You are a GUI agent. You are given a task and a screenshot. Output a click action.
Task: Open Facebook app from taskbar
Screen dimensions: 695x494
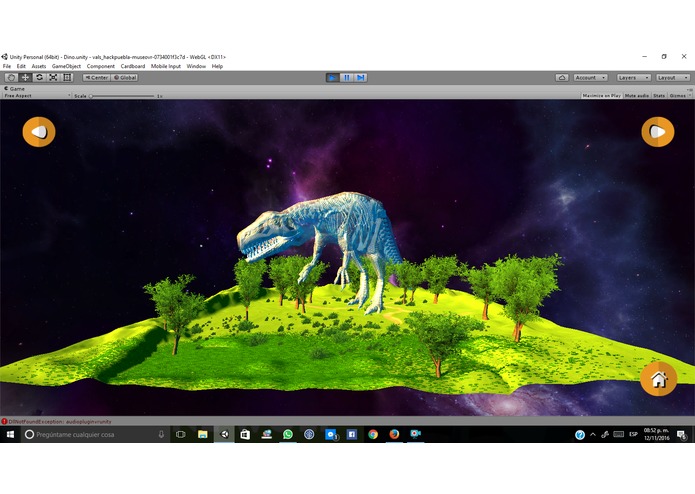351,435
